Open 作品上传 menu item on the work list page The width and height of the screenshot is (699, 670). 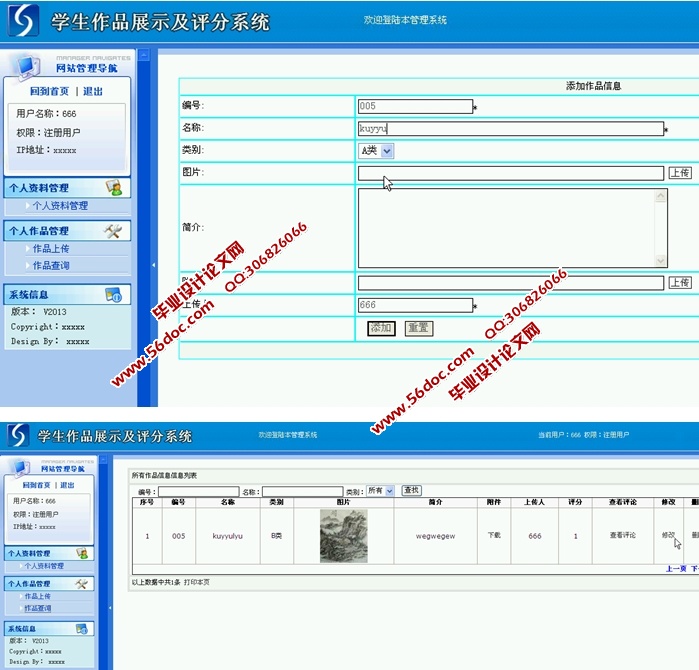click(x=37, y=596)
